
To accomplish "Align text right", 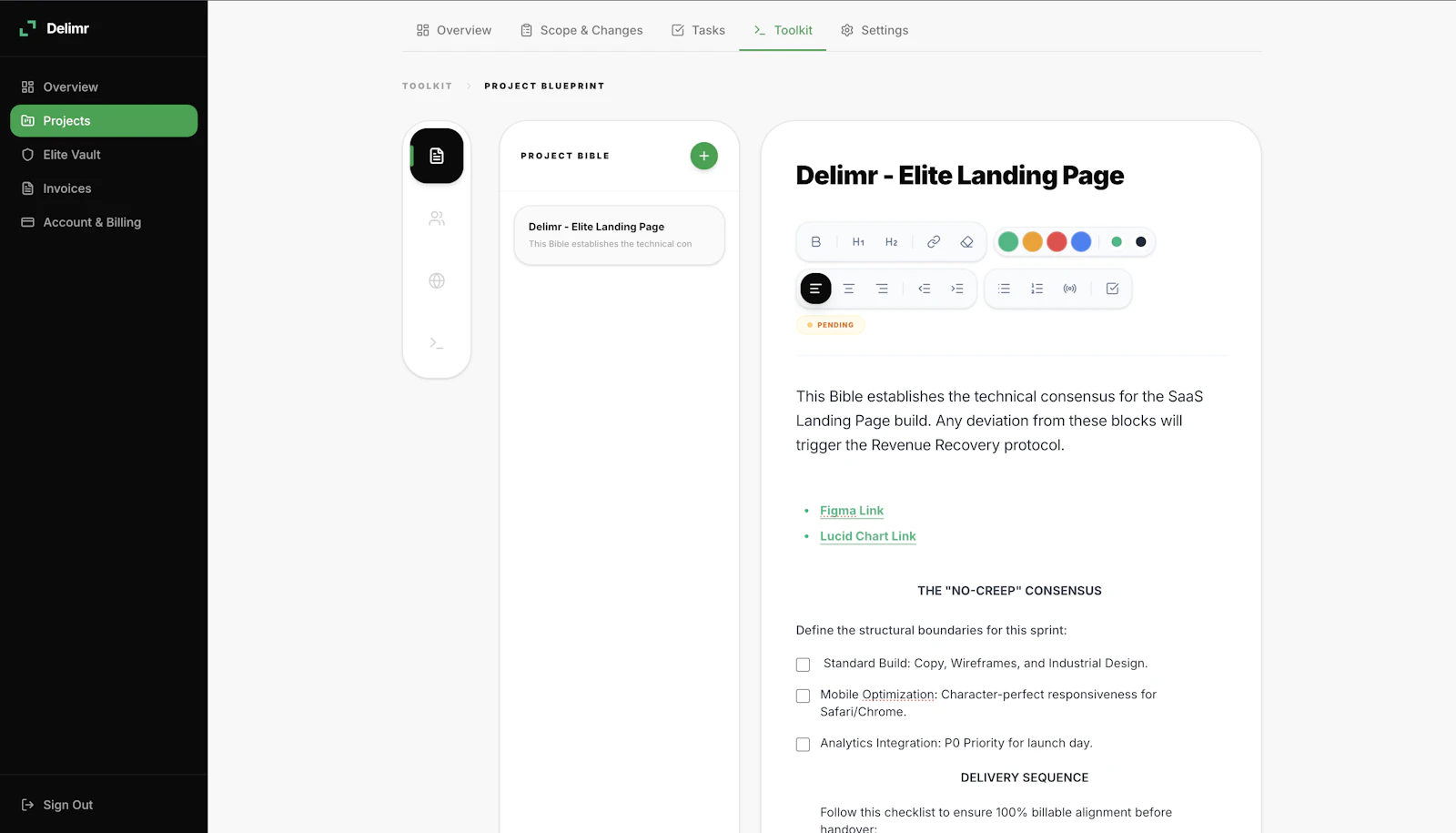I will coord(882,289).
